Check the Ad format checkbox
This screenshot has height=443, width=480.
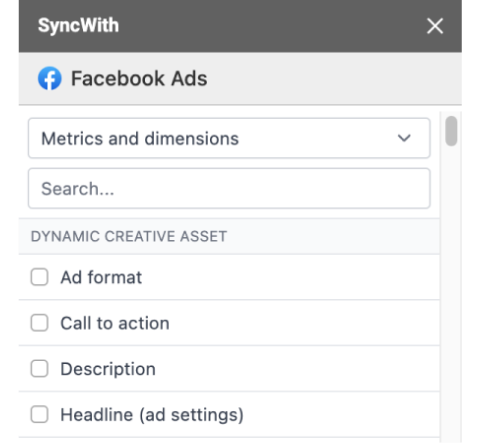coord(39,277)
